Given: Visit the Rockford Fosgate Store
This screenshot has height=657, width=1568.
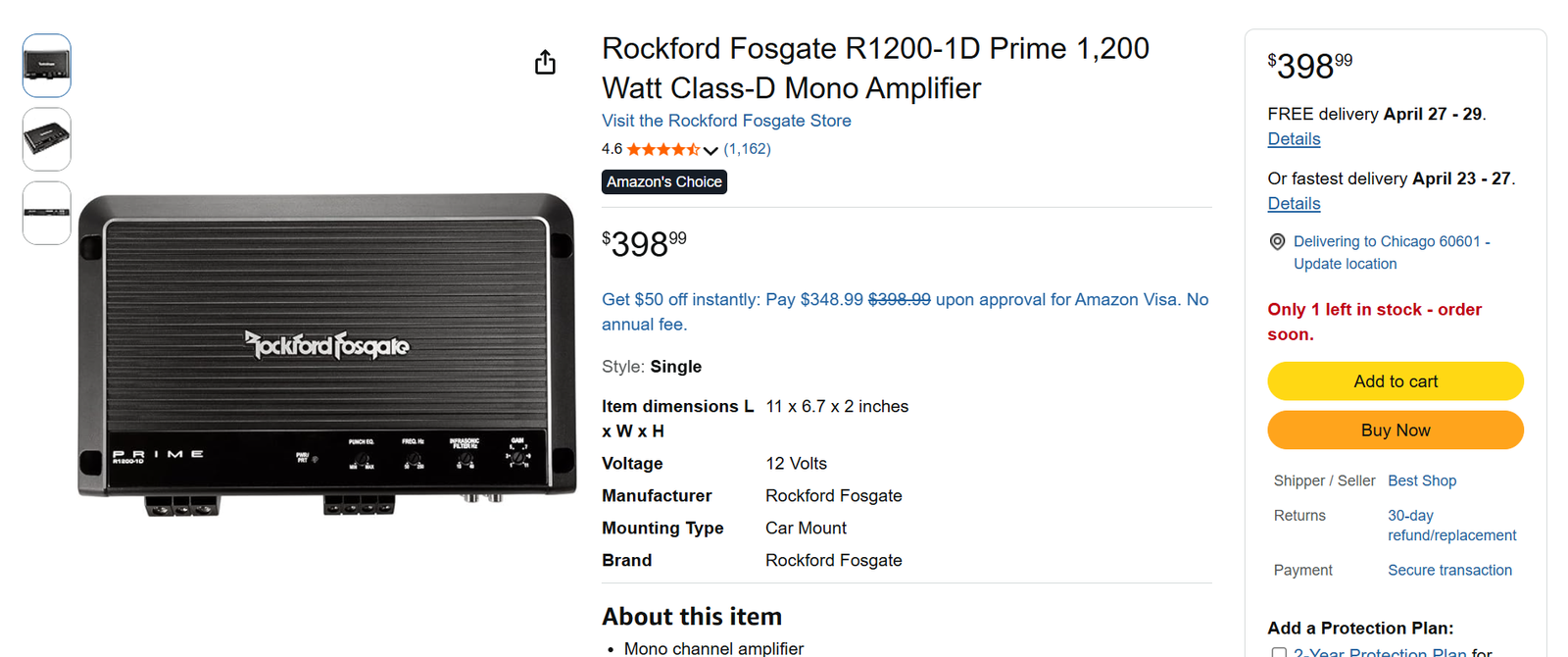Looking at the screenshot, I should tap(726, 121).
